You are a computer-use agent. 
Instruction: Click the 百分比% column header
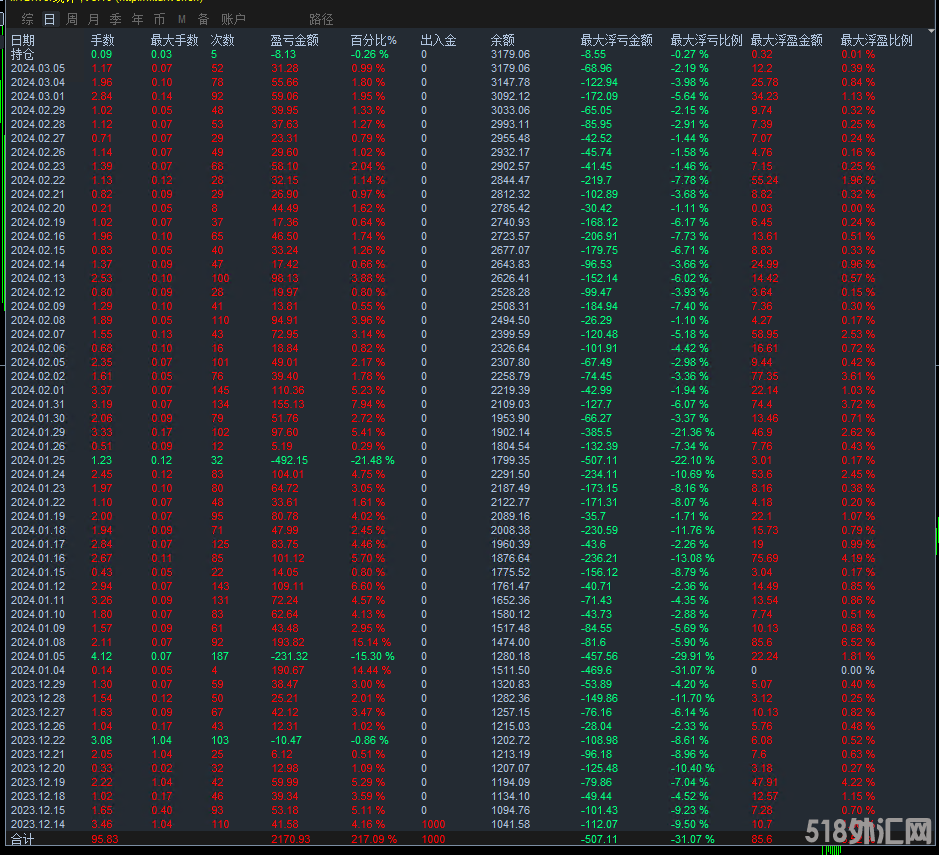(373, 40)
